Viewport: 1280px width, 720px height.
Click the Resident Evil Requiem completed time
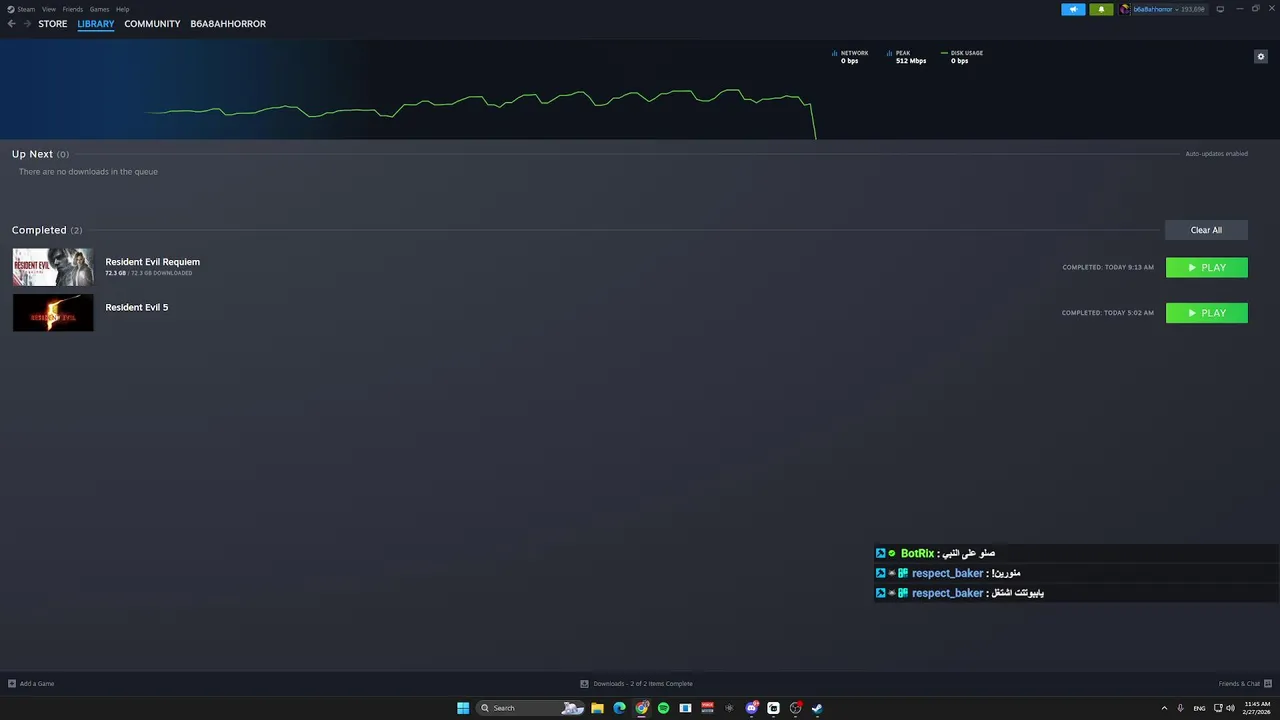click(1108, 268)
